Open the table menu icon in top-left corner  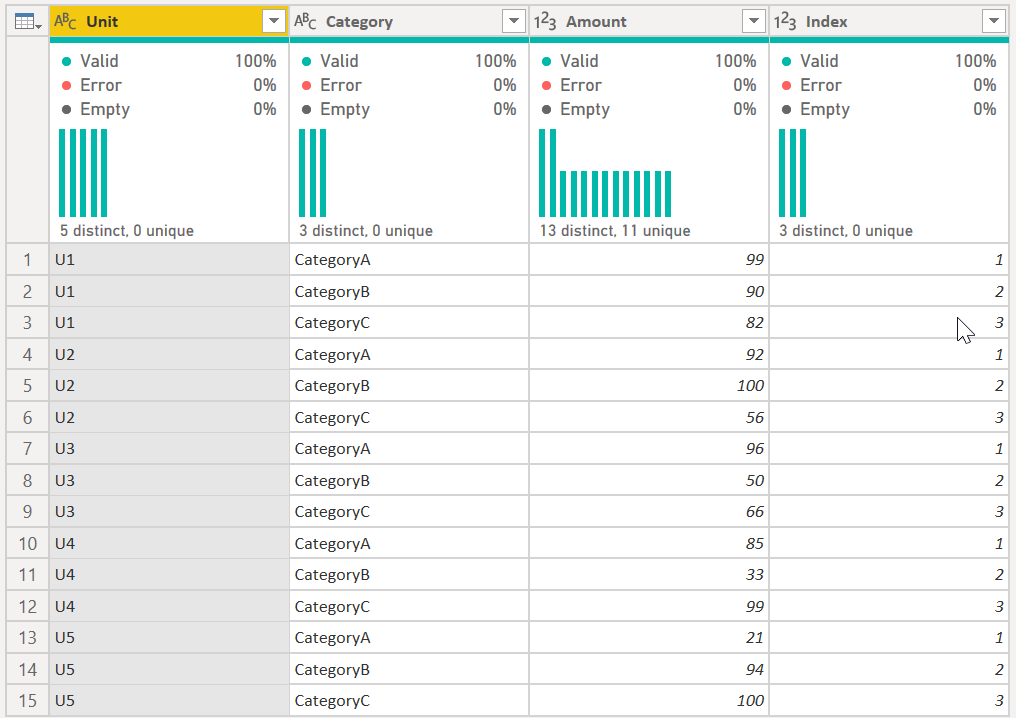coord(28,22)
